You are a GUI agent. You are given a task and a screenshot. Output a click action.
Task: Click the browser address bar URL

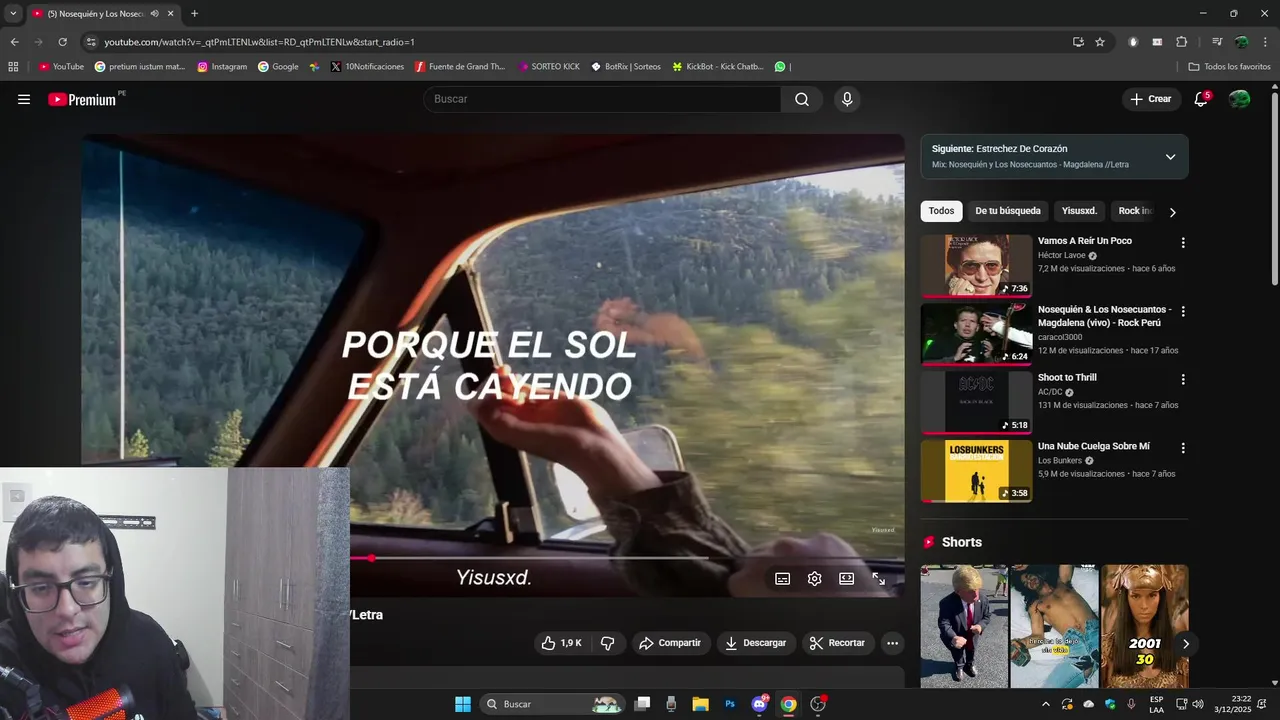click(x=259, y=42)
